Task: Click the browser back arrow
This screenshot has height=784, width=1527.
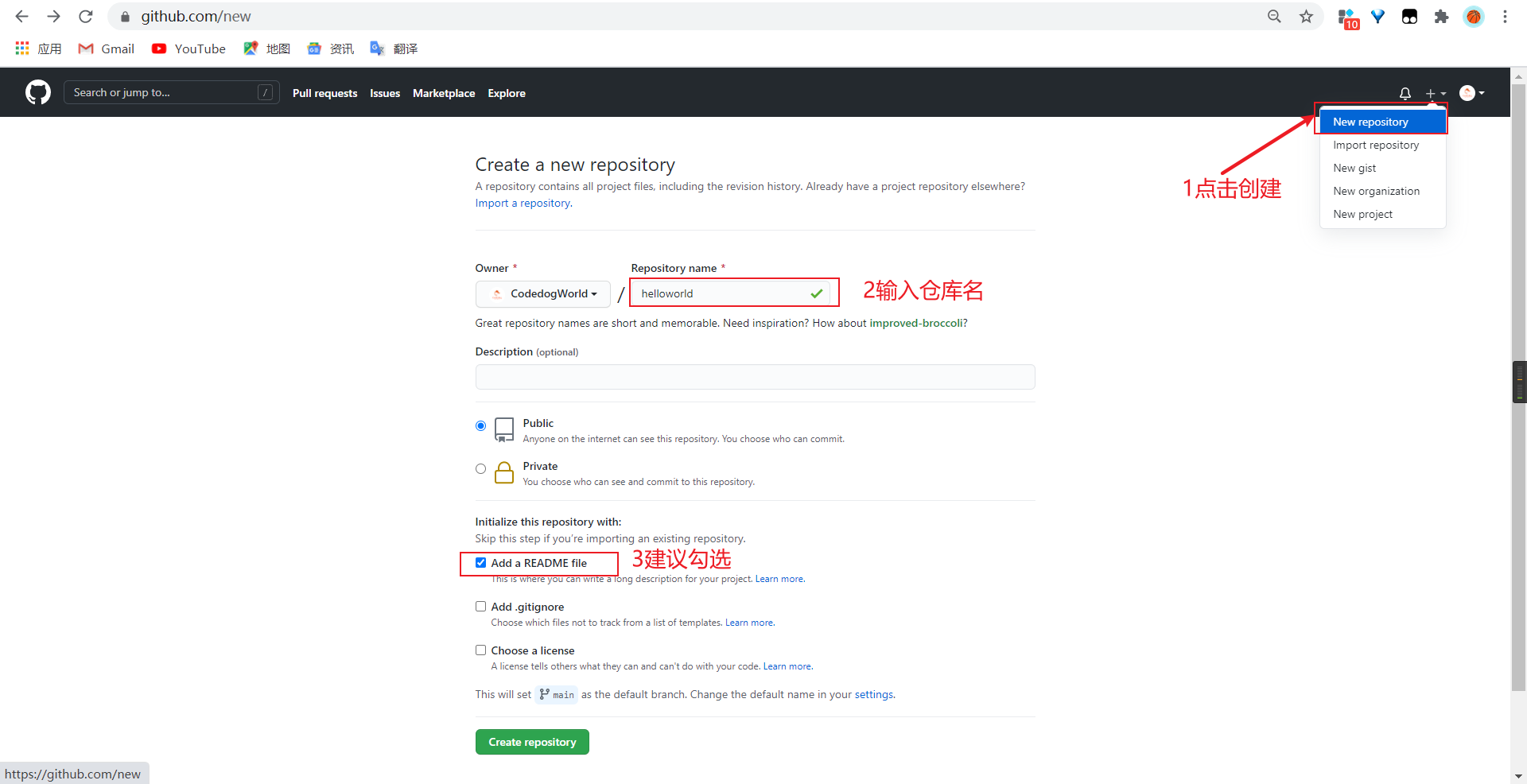Action: (21, 17)
